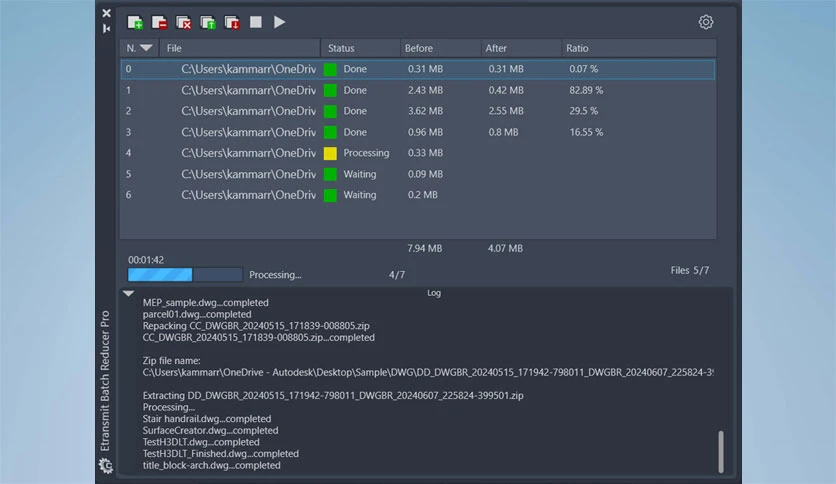Click the green status square of row 5
This screenshot has height=484, width=836.
[330, 174]
